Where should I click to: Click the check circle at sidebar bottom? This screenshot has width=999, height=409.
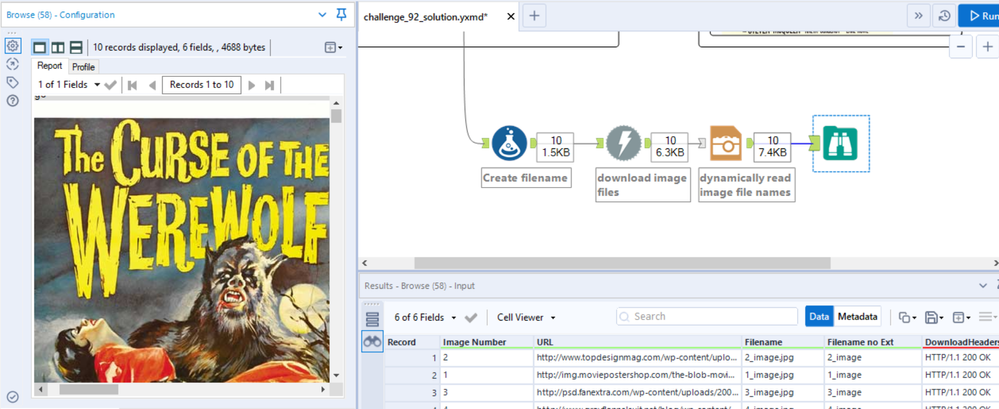coord(12,397)
